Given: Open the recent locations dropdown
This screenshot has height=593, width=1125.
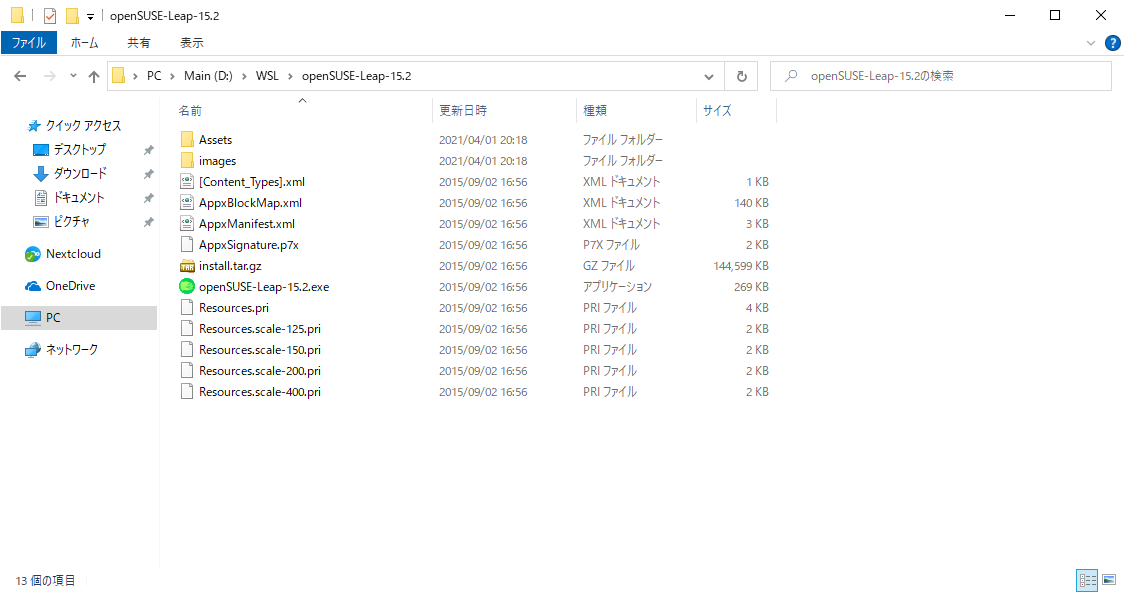Looking at the screenshot, I should click(73, 76).
